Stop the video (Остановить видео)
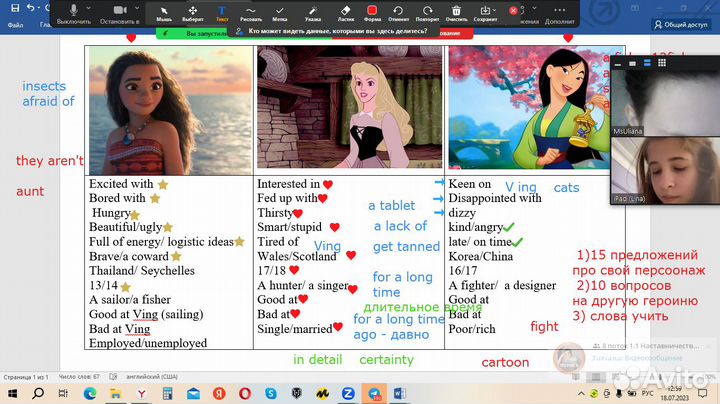Viewport: 720px width, 404px height. (x=119, y=13)
